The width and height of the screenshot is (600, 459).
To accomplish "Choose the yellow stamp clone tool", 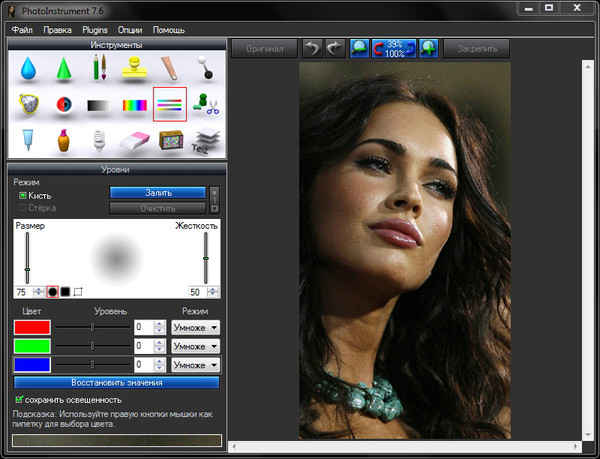I will pos(134,68).
